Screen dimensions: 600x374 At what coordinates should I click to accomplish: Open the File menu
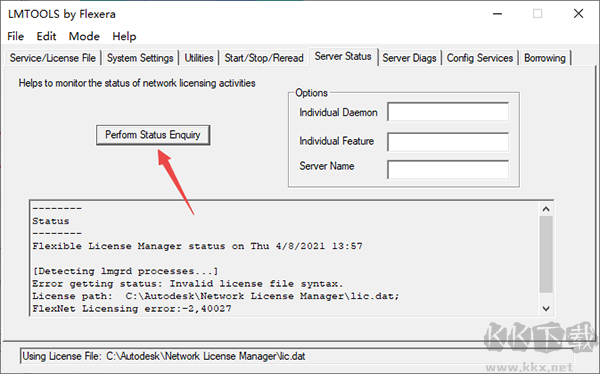(x=16, y=36)
